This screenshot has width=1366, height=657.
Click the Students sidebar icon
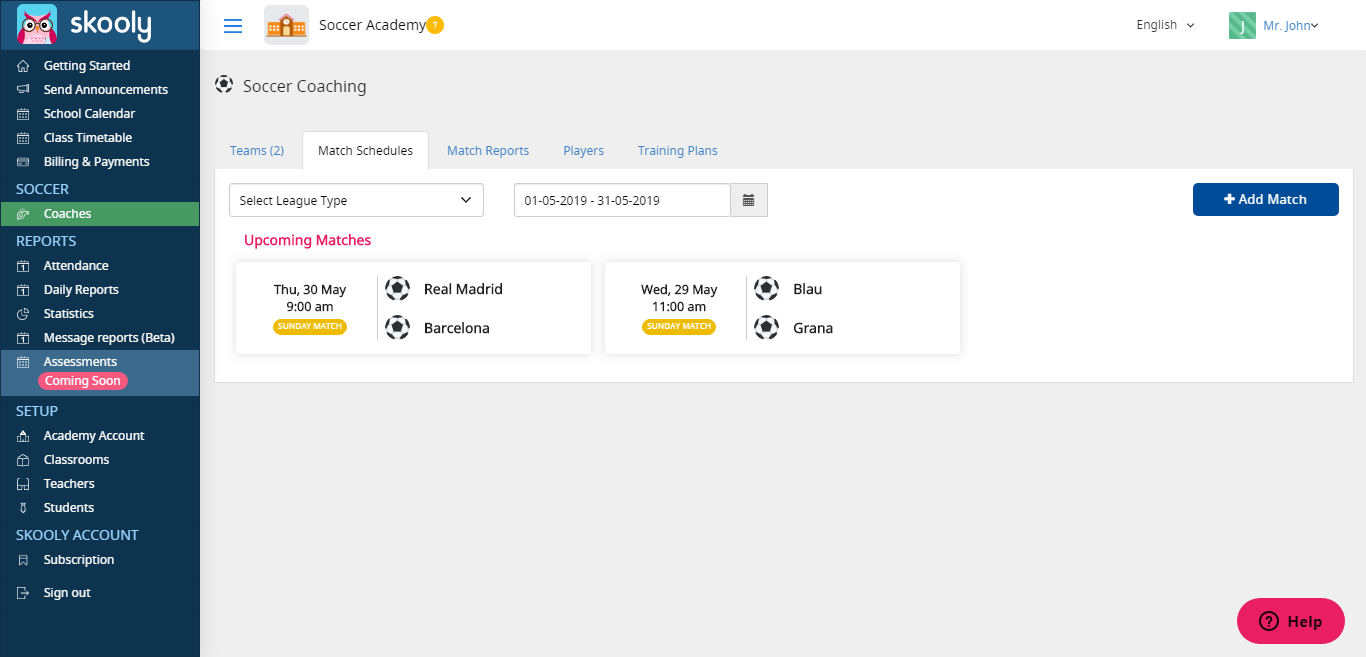click(x=23, y=508)
